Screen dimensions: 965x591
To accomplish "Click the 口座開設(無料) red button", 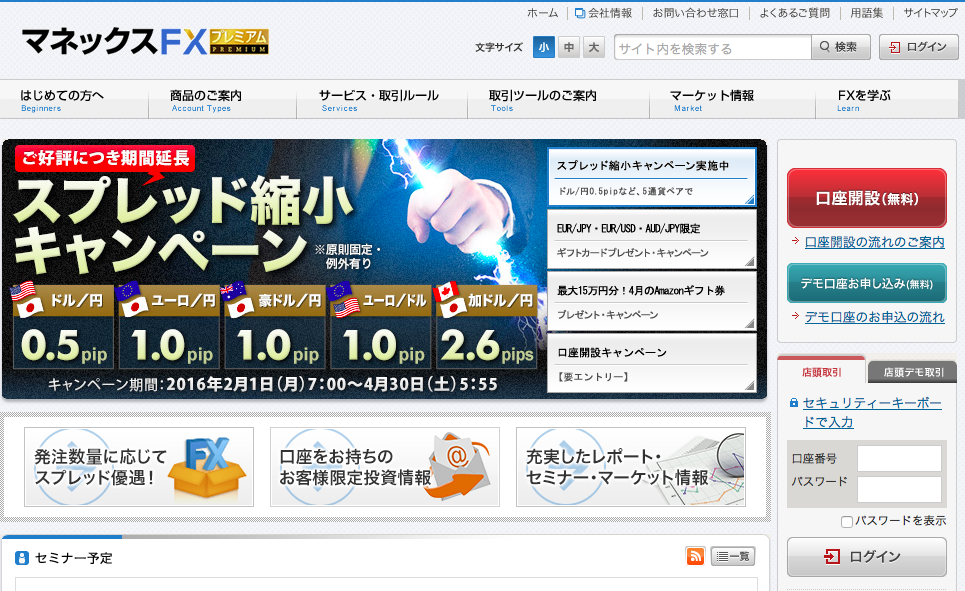I will pyautogui.click(x=867, y=198).
